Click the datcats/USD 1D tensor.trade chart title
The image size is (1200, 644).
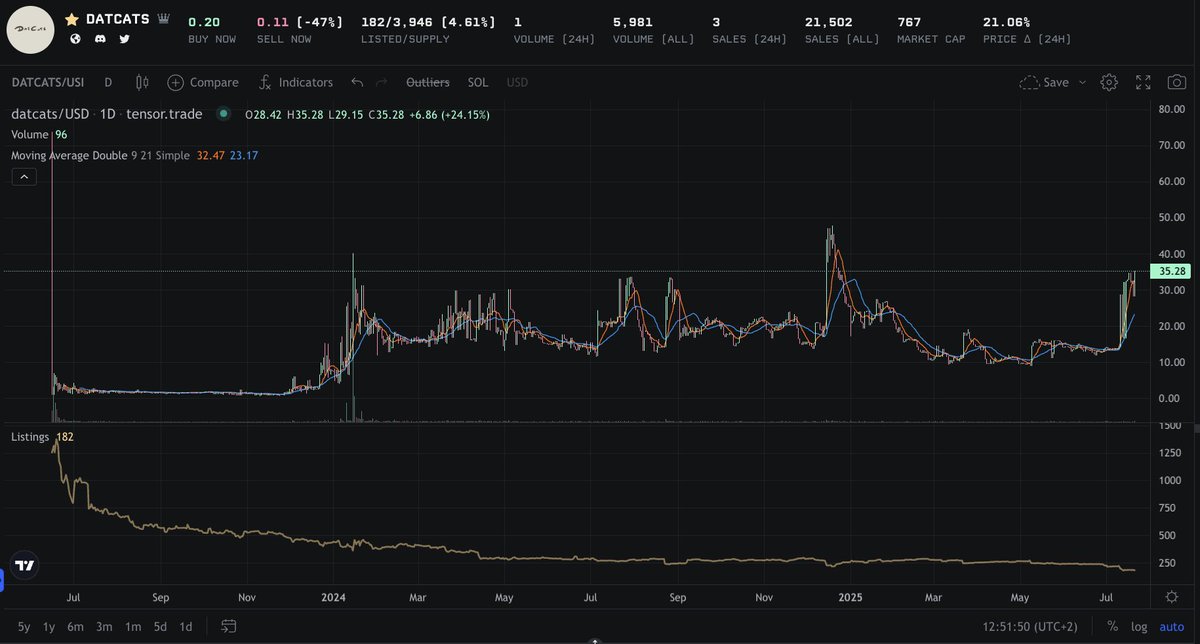pos(106,114)
